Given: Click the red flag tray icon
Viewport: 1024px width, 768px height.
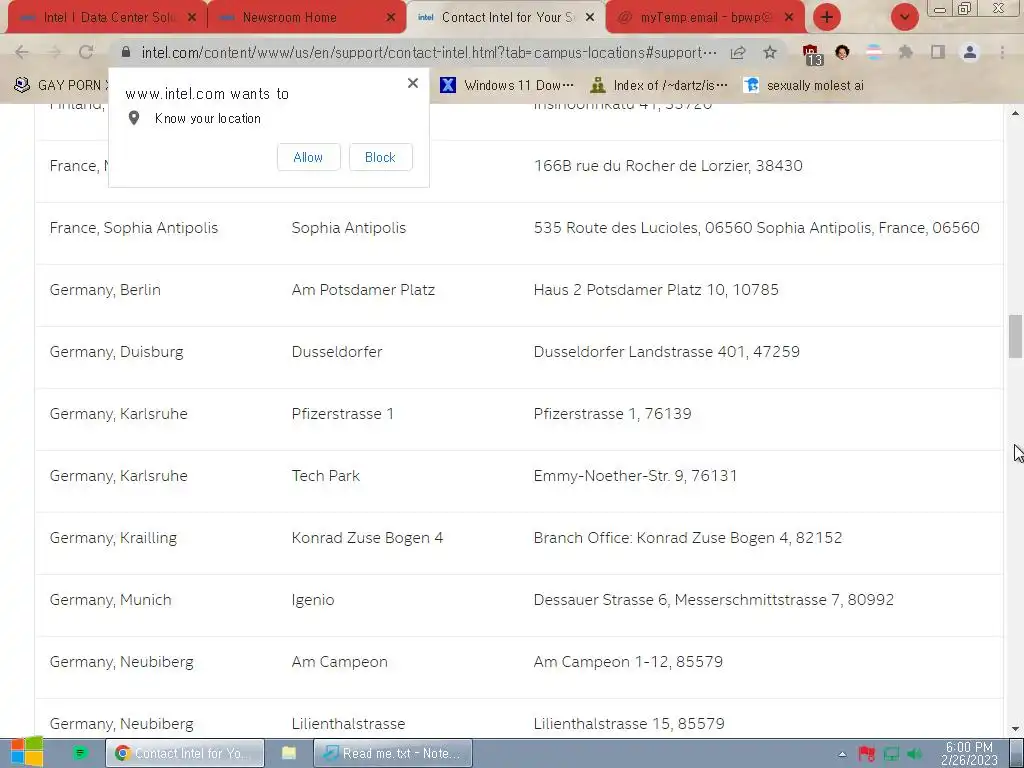Looking at the screenshot, I should (867, 754).
